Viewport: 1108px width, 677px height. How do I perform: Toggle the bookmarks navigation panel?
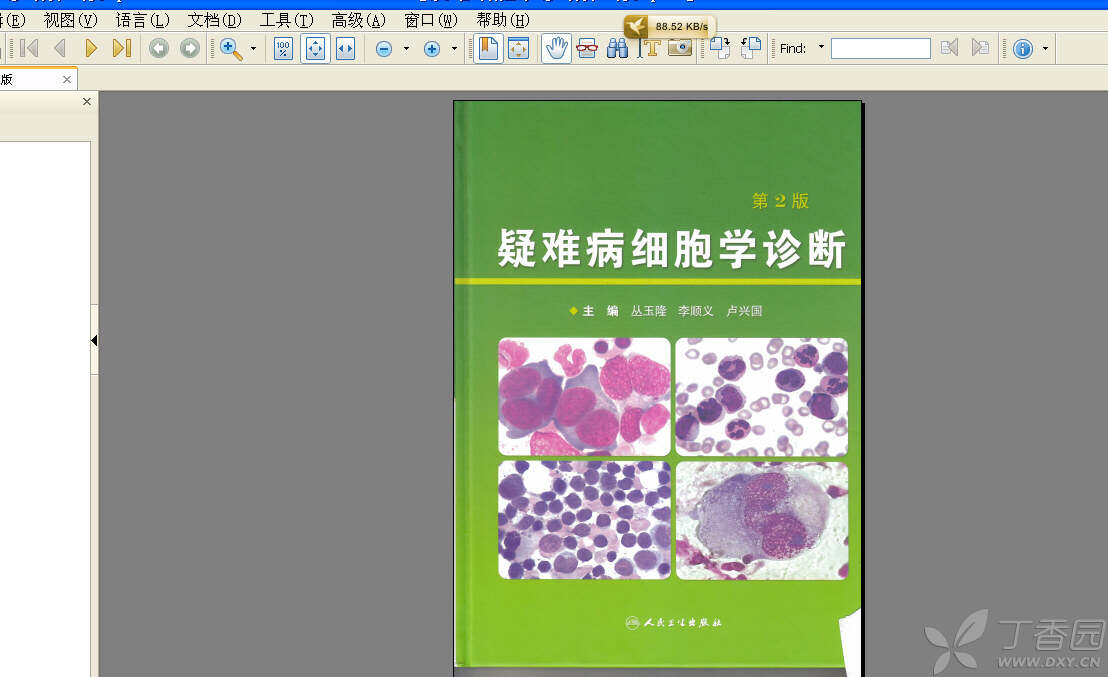pos(488,48)
